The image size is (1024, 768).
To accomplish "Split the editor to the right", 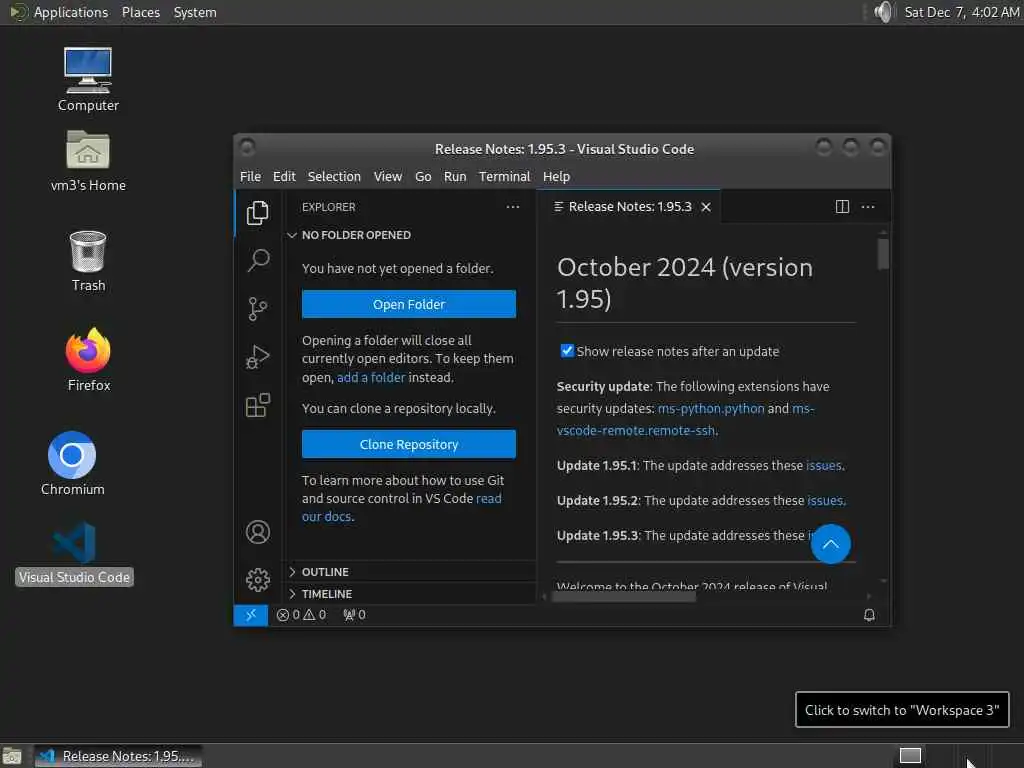I will click(842, 206).
